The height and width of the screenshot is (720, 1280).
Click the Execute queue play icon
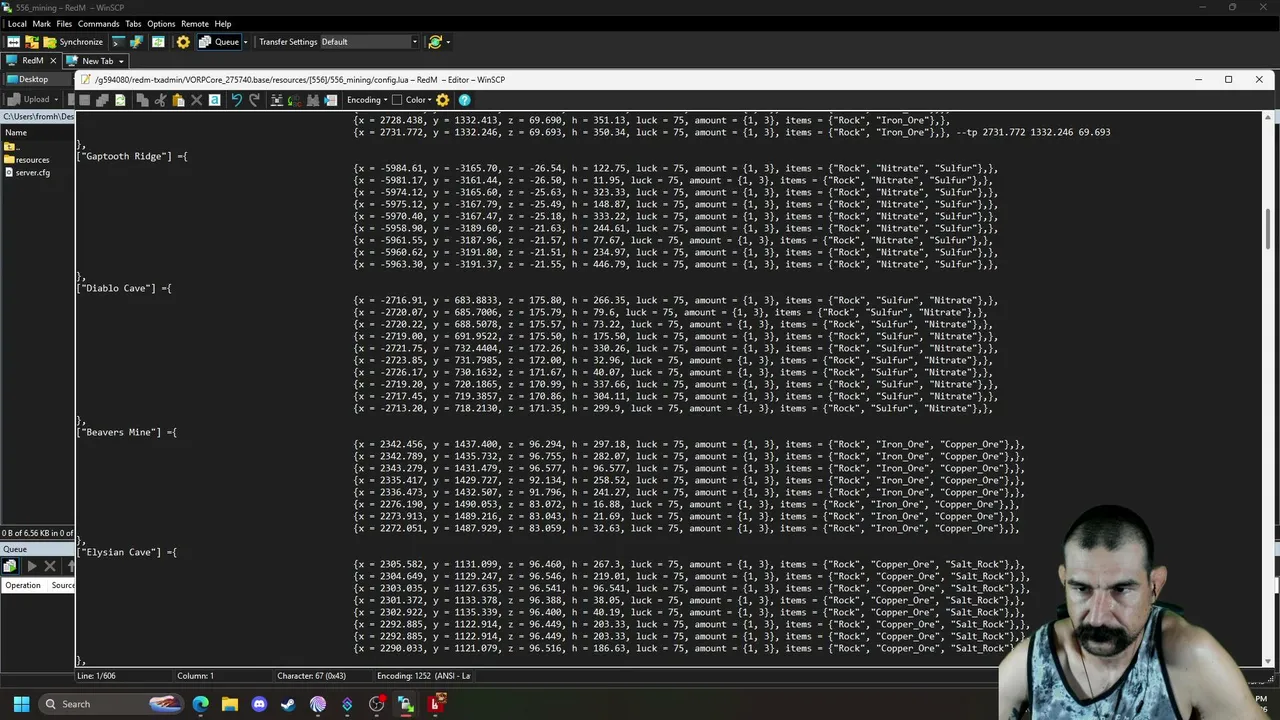pos(31,567)
